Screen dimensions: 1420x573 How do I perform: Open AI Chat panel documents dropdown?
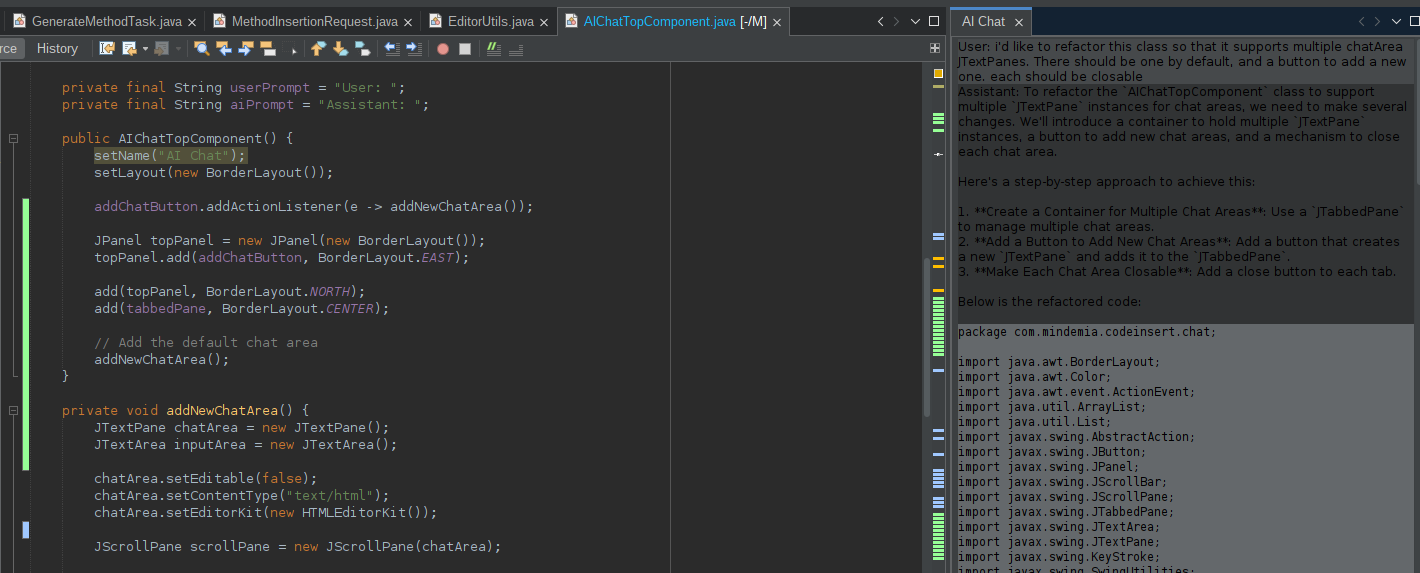click(1397, 21)
